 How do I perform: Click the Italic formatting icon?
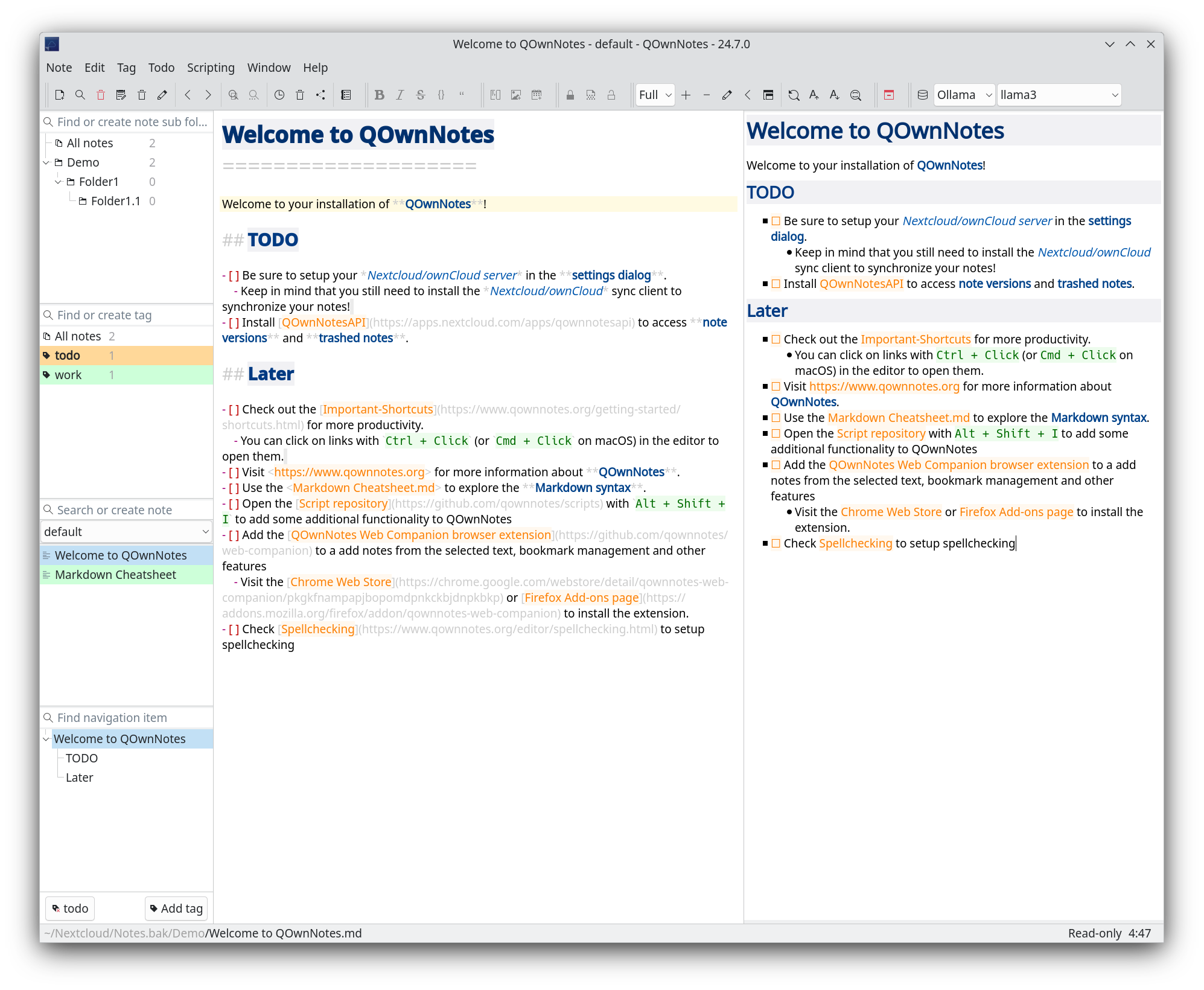tap(399, 94)
